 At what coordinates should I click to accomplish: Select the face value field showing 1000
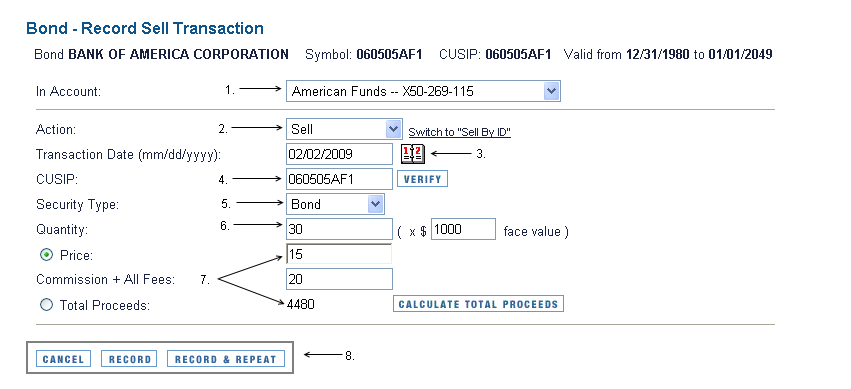point(463,229)
